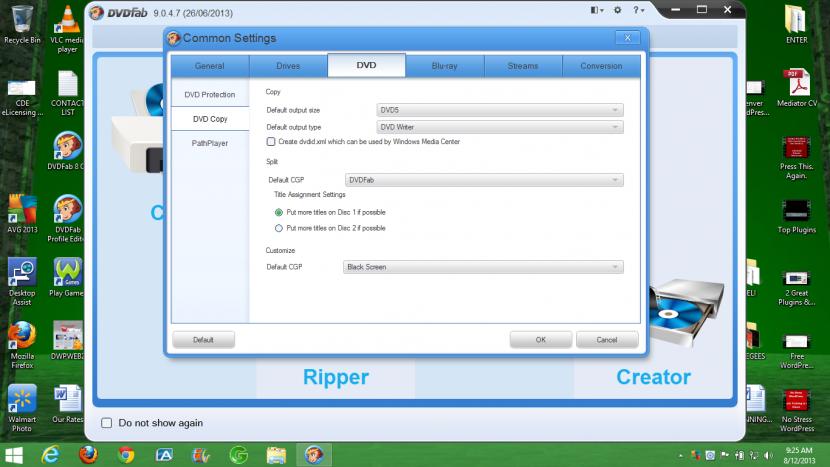
Task: Select Put more titles on Disc 1
Action: pos(279,212)
